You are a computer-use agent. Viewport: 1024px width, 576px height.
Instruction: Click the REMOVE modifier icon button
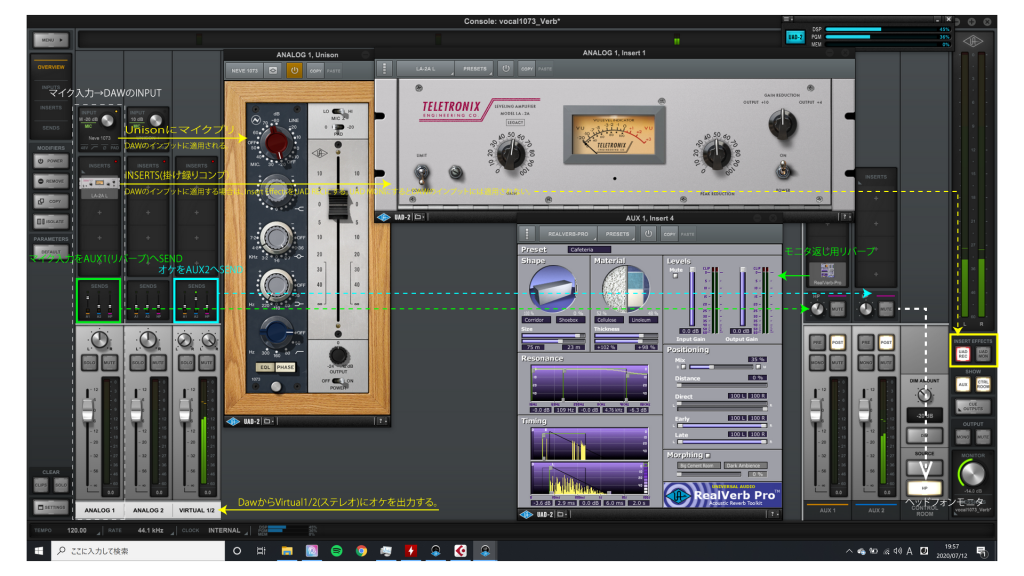tap(50, 181)
